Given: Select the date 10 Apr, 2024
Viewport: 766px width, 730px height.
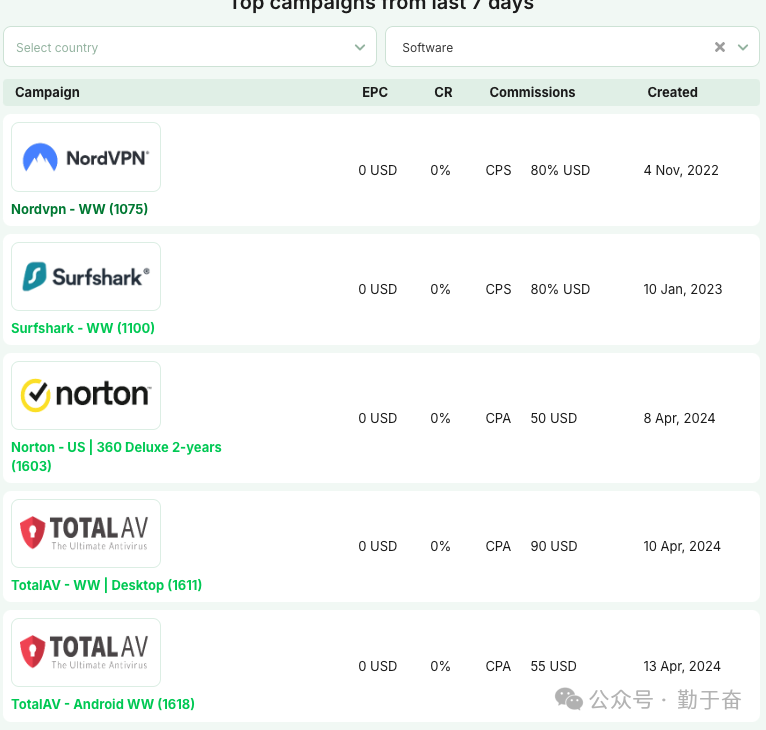Looking at the screenshot, I should tap(682, 546).
